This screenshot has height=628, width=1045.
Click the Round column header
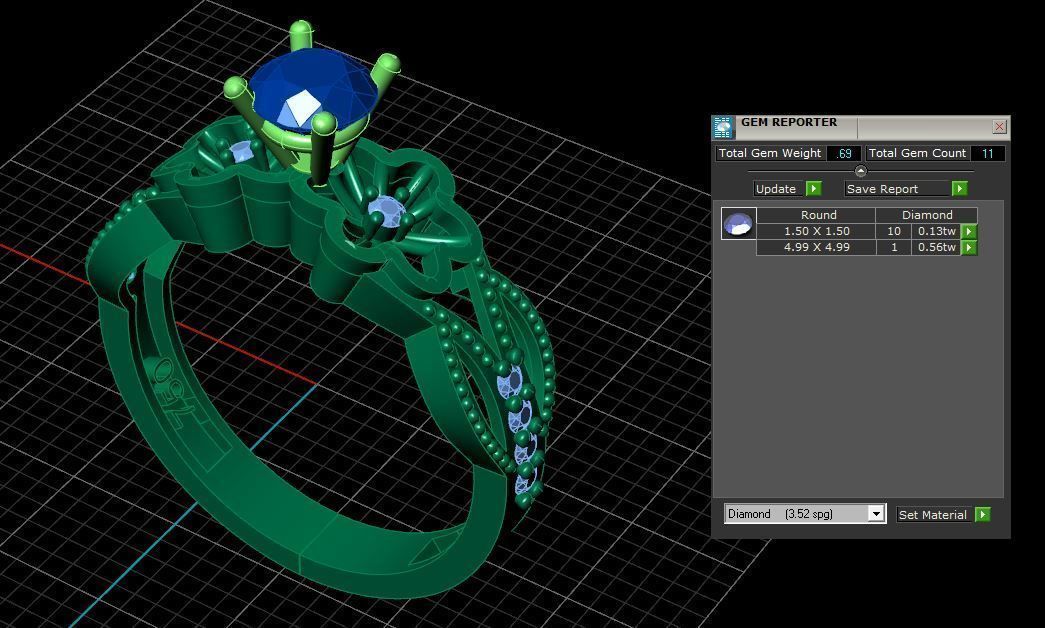[816, 215]
